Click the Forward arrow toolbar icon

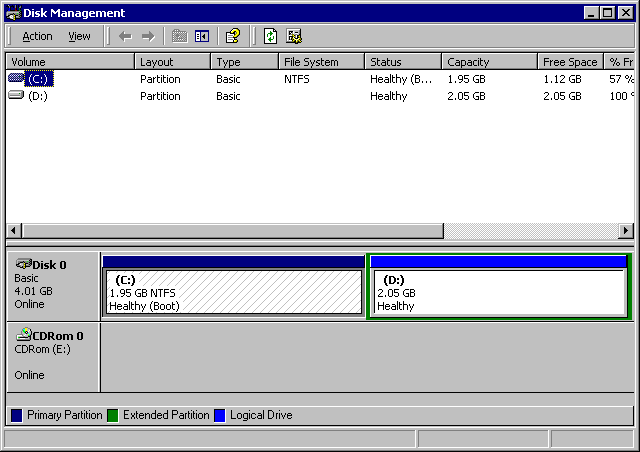[148, 36]
